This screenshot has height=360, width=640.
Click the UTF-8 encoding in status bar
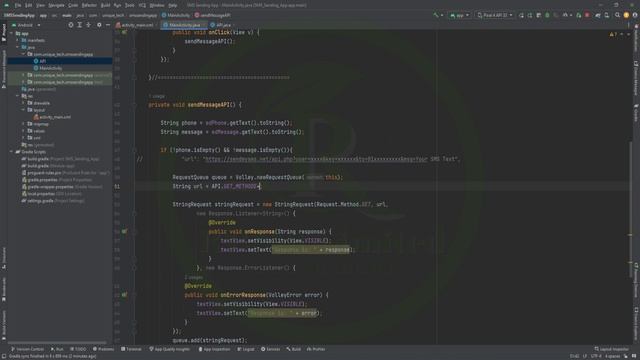[596, 356]
